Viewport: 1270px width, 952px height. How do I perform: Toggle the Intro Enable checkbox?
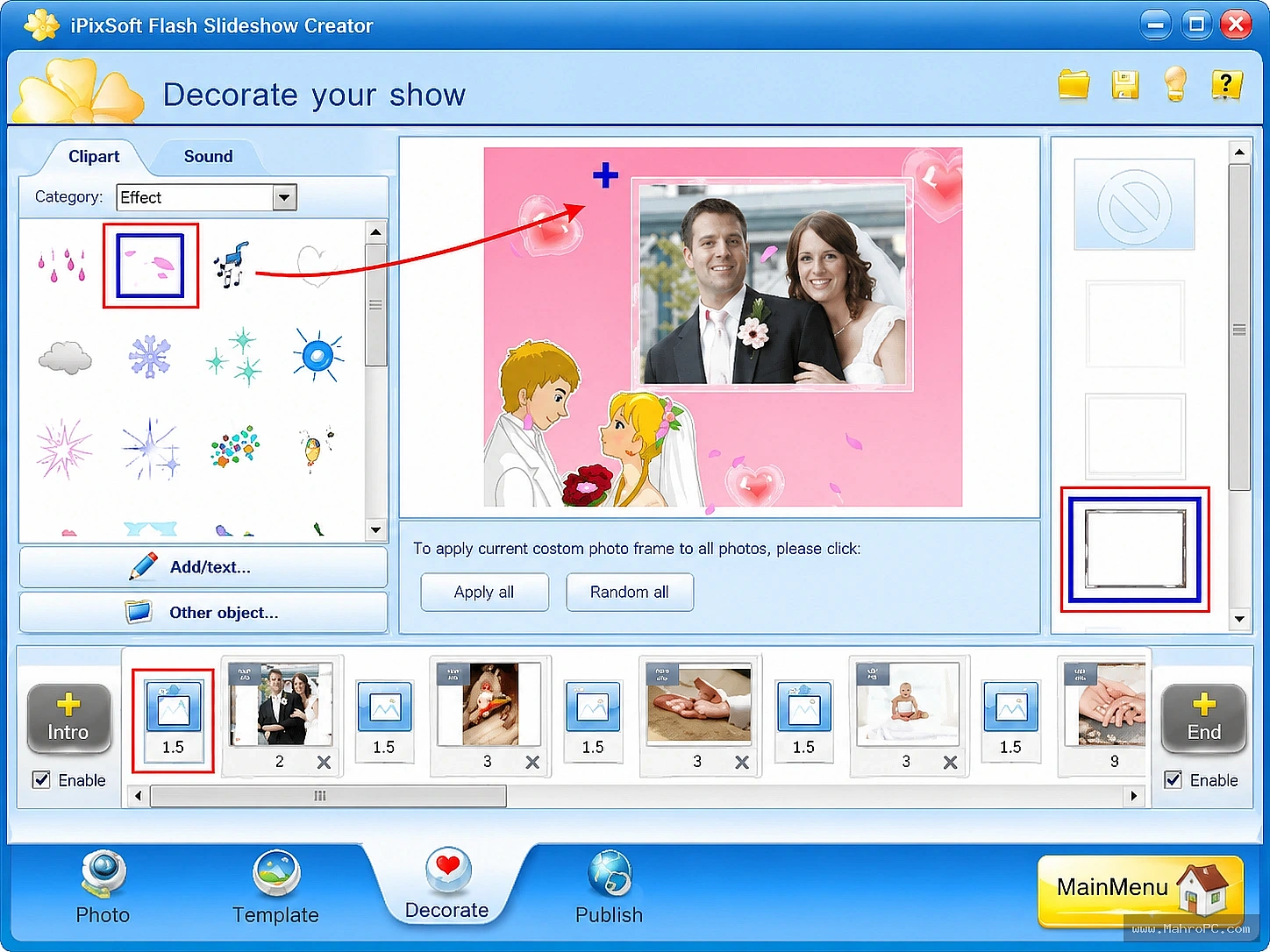point(41,779)
